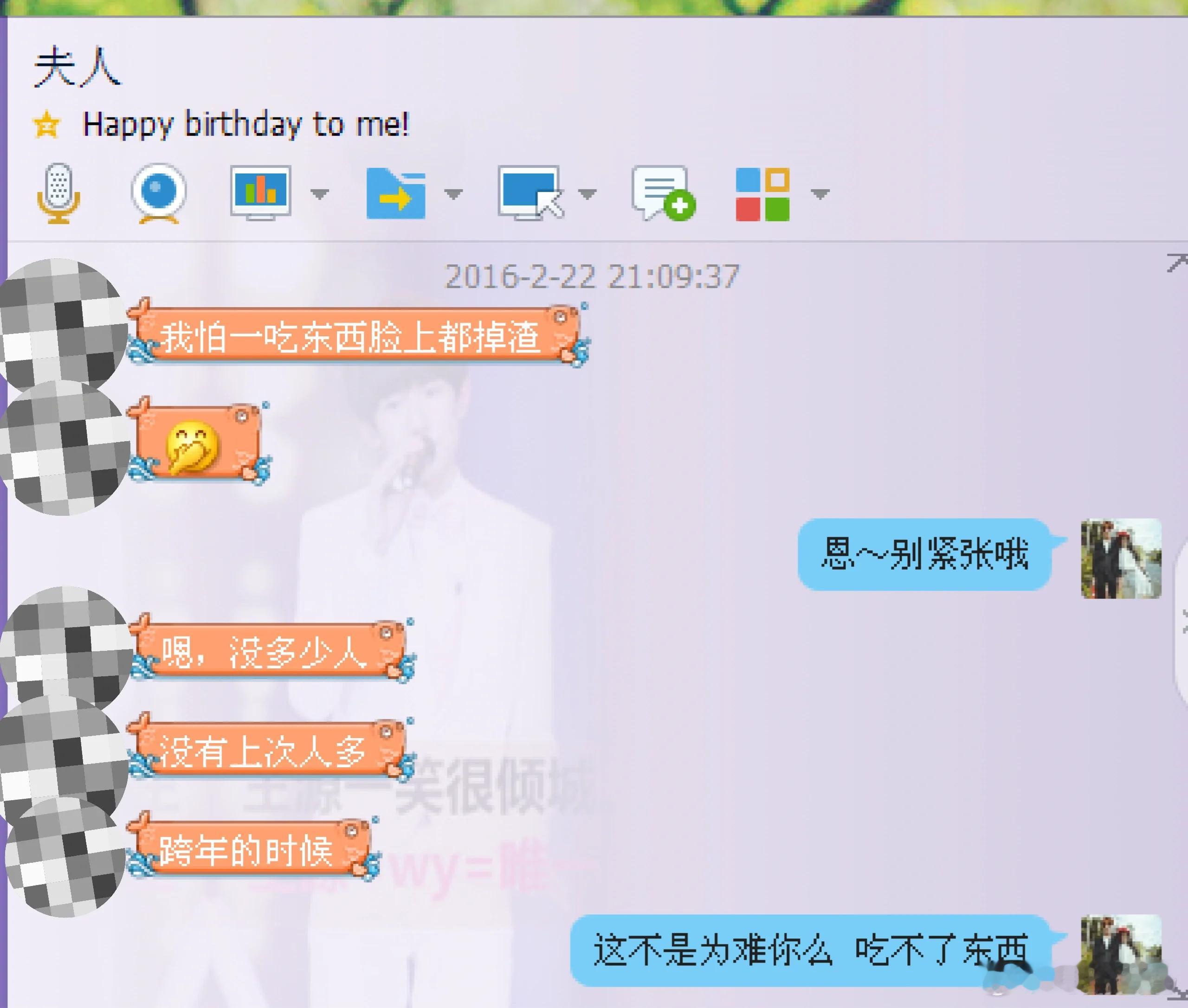Start a voice call with microphone icon

tap(58, 193)
